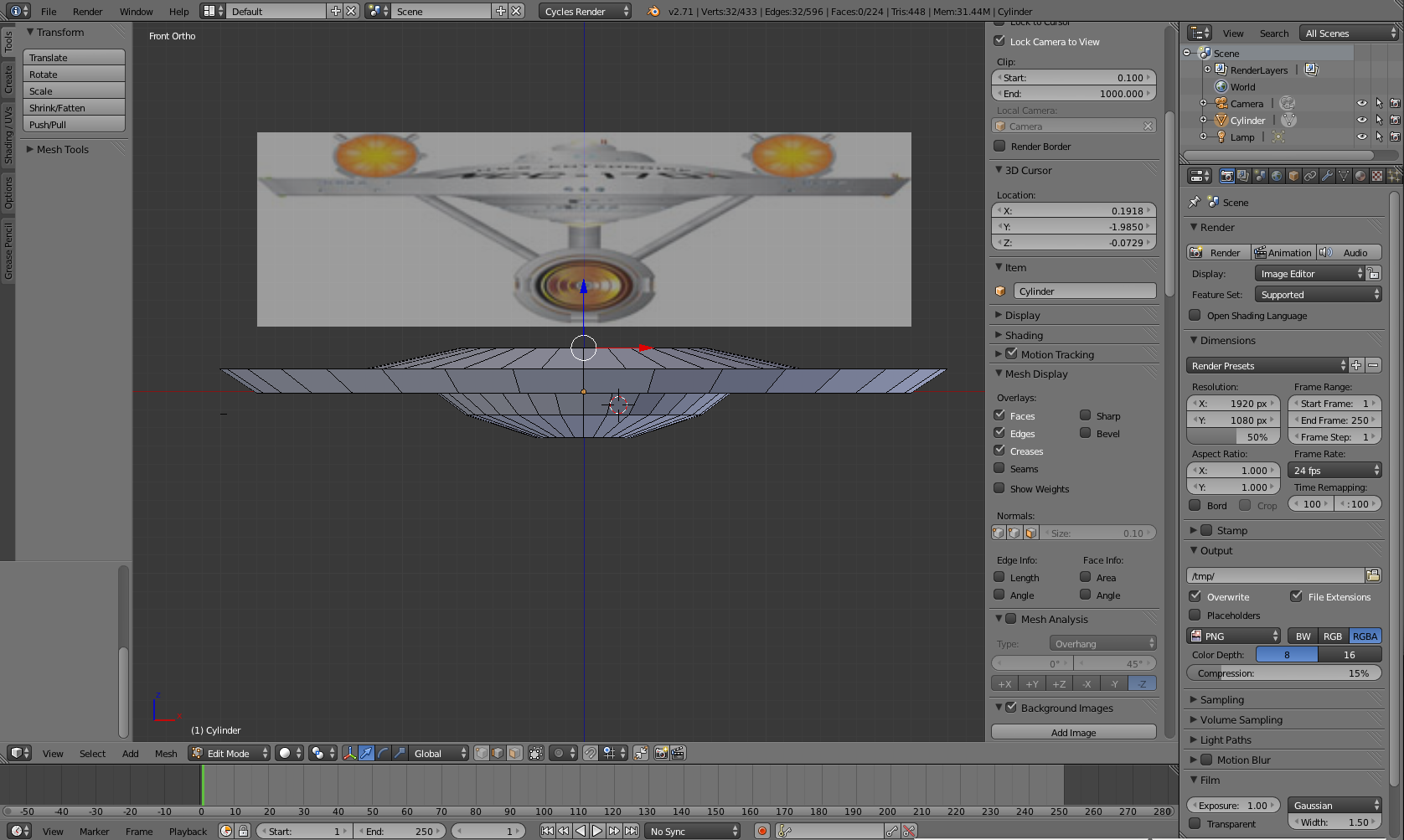Viewport: 1404px width, 840px height.
Task: Open the Cycles Render engine dropdown
Action: pos(585,11)
